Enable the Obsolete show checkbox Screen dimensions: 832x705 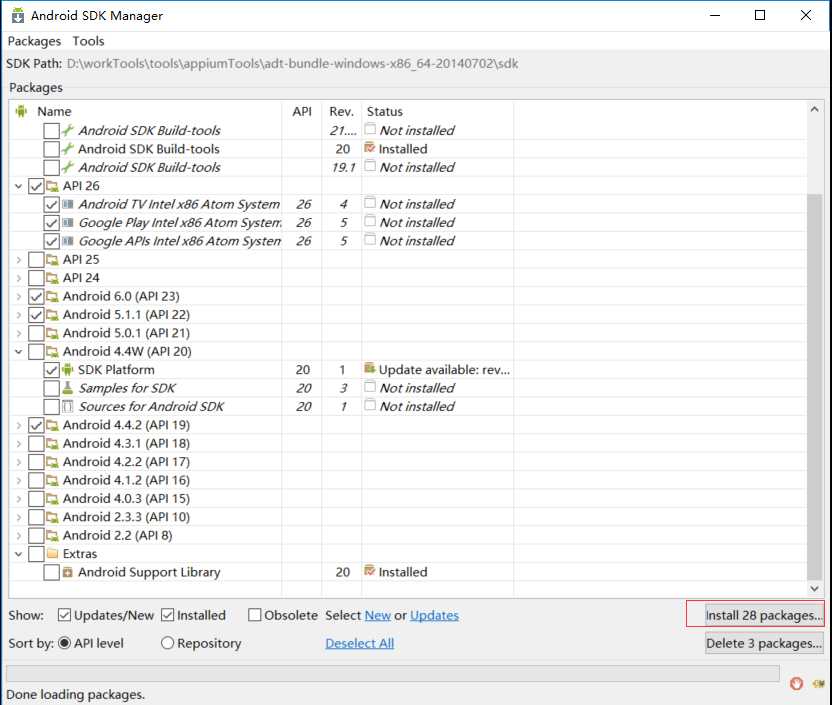255,615
